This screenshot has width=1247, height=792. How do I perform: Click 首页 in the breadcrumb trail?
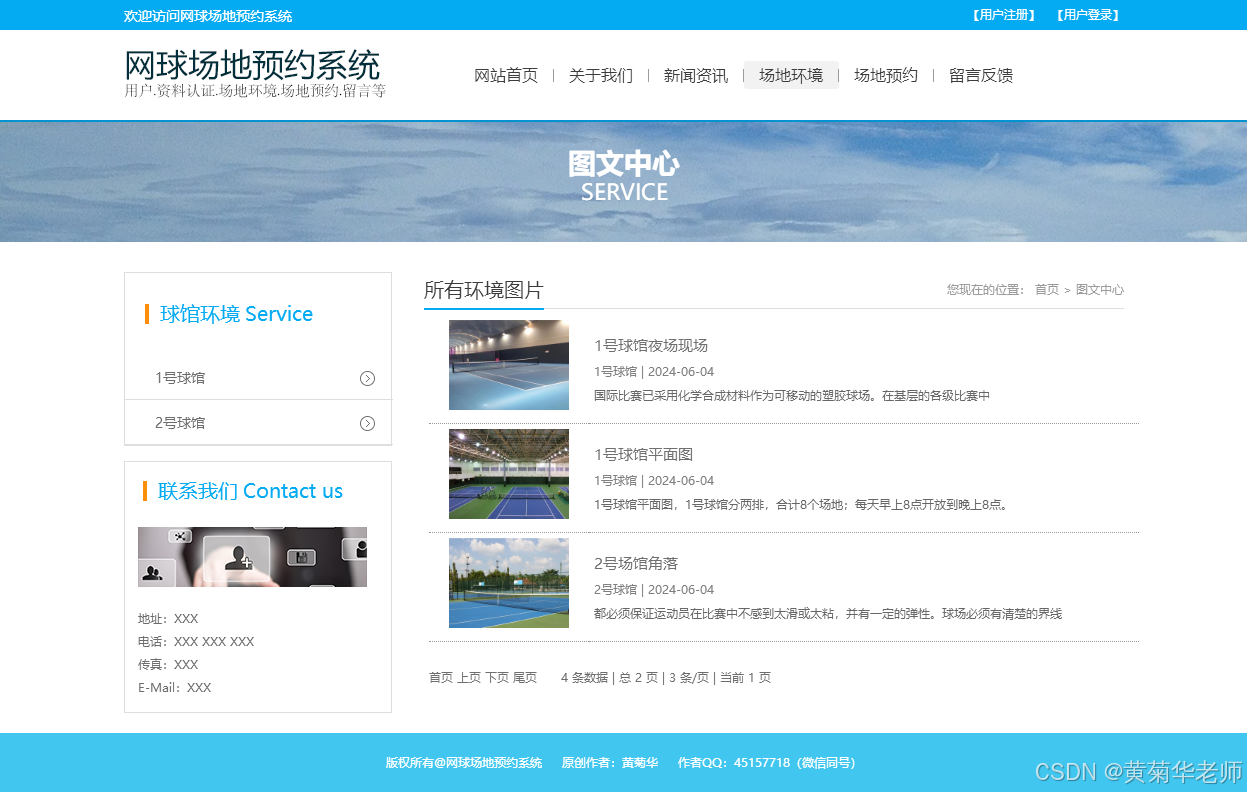click(1047, 289)
